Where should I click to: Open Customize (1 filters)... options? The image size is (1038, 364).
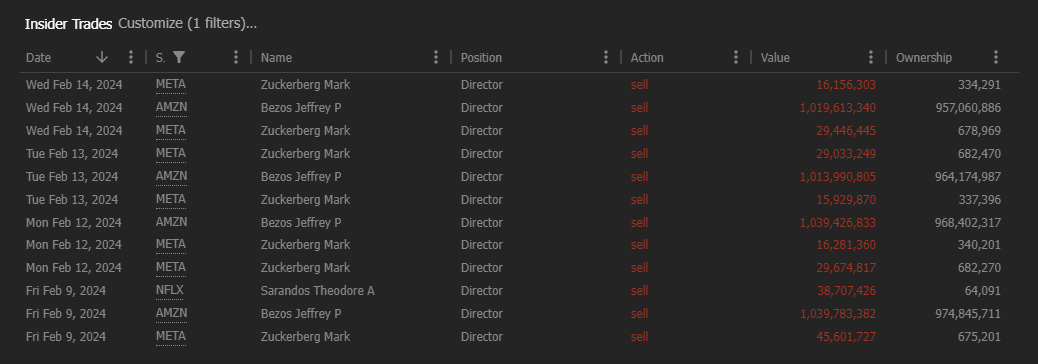[x=188, y=24]
